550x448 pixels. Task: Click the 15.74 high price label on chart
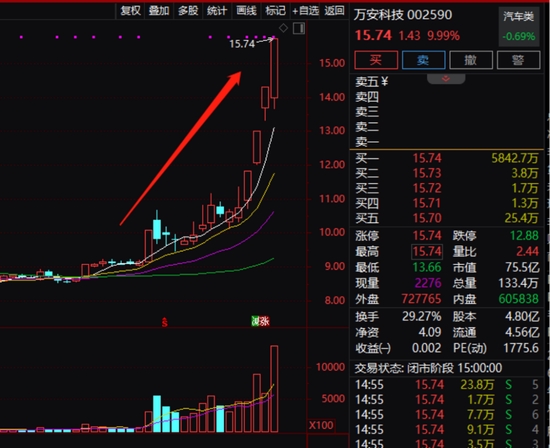pos(242,44)
